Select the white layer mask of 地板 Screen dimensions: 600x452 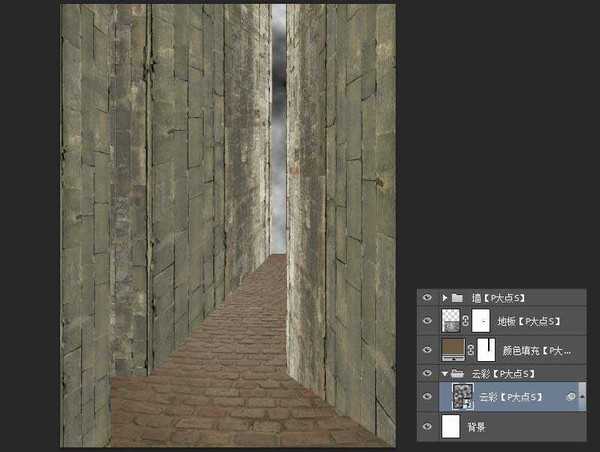[482, 321]
